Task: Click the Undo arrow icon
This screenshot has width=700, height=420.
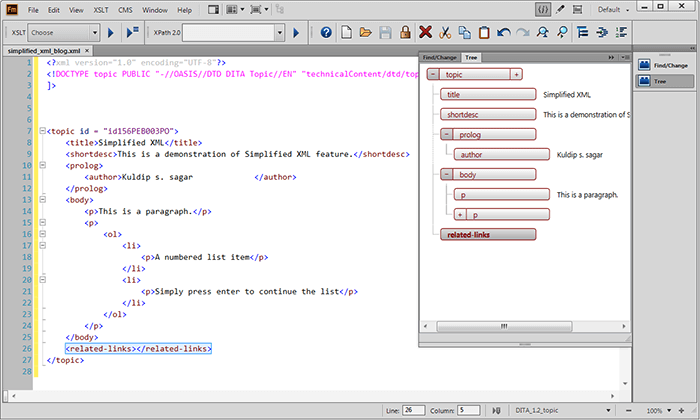Action: (505, 33)
